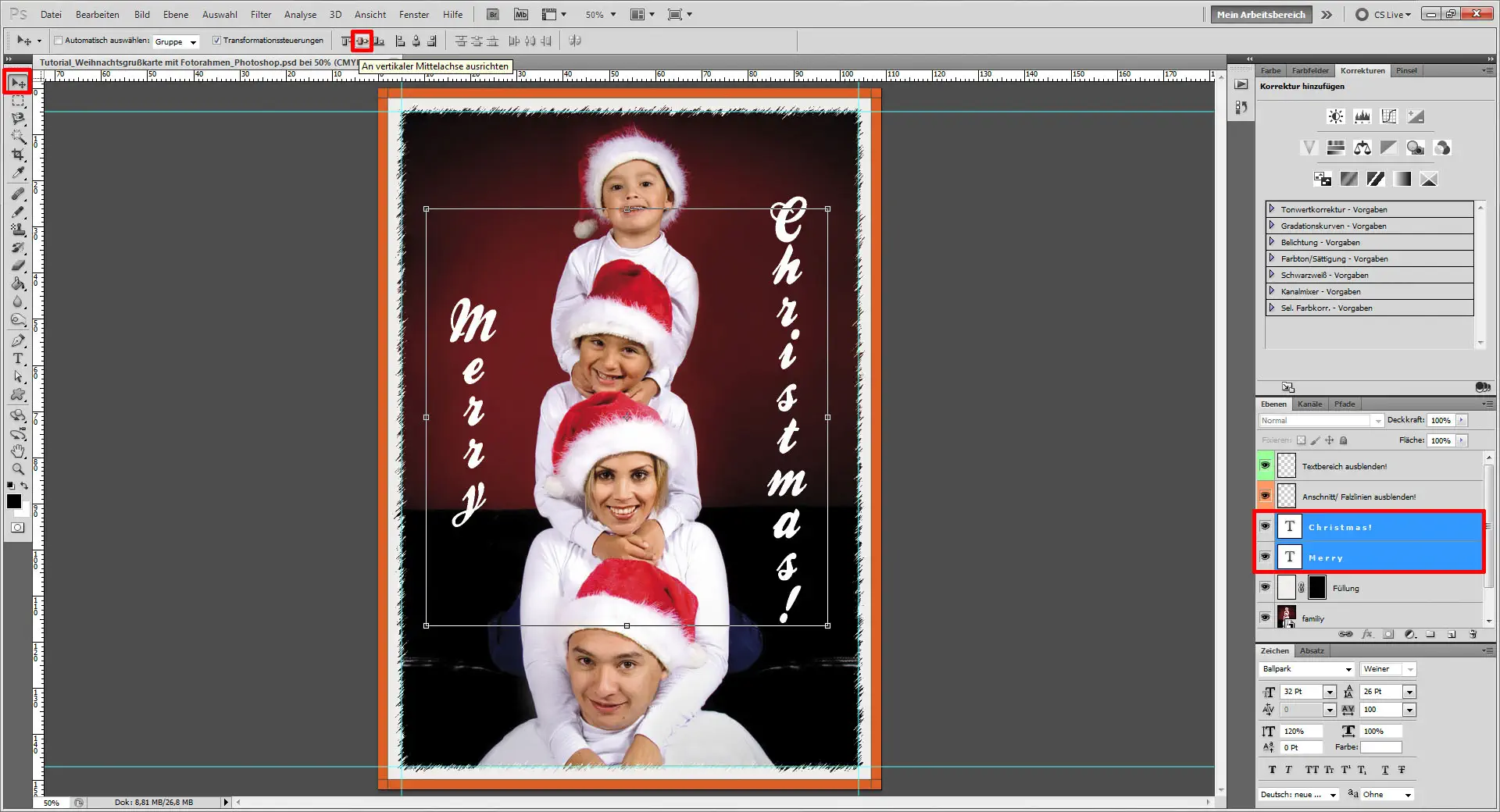
Task: Select the Hand tool
Action: (x=17, y=451)
